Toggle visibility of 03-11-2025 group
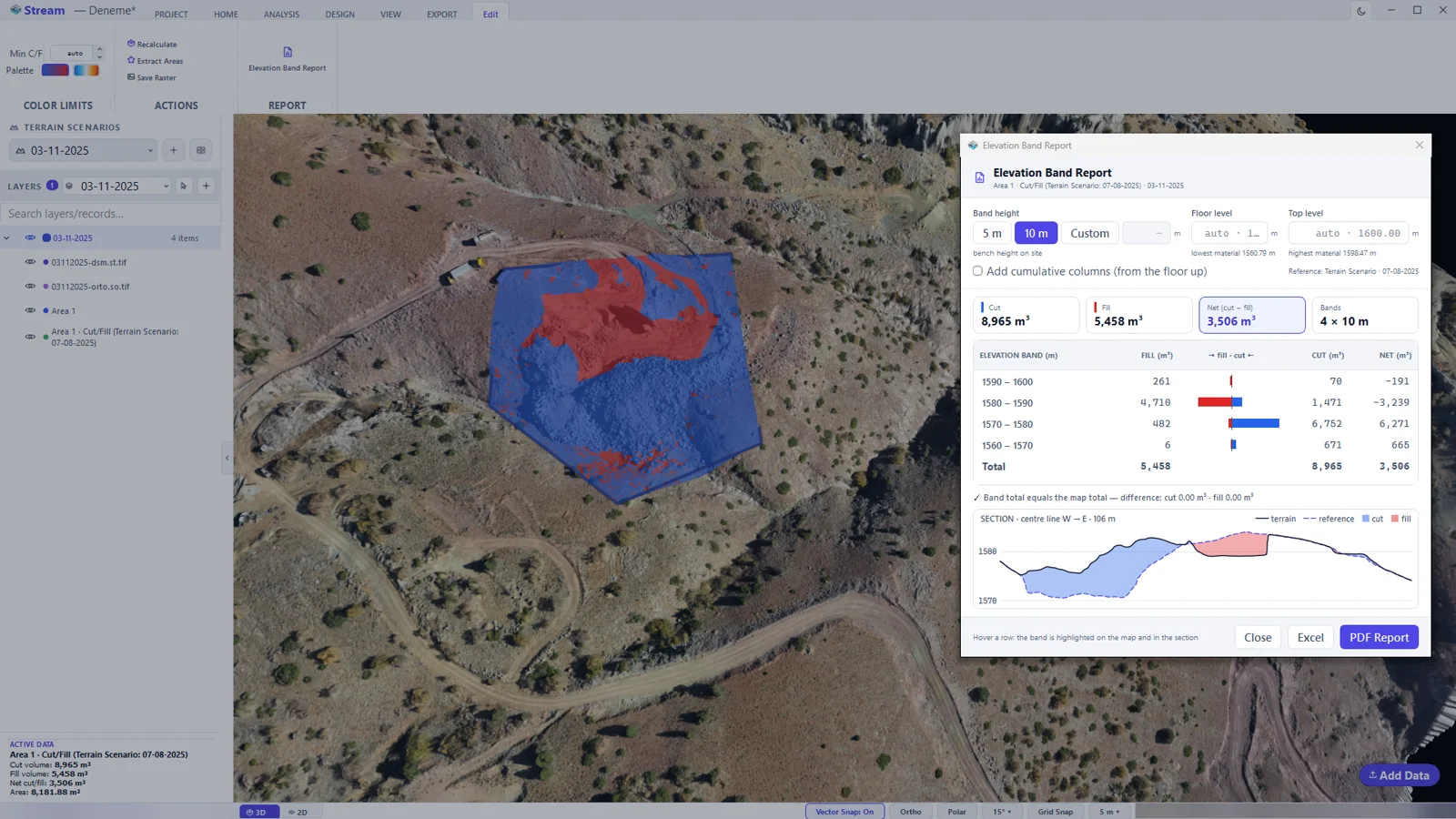This screenshot has width=1456, height=819. point(30,238)
